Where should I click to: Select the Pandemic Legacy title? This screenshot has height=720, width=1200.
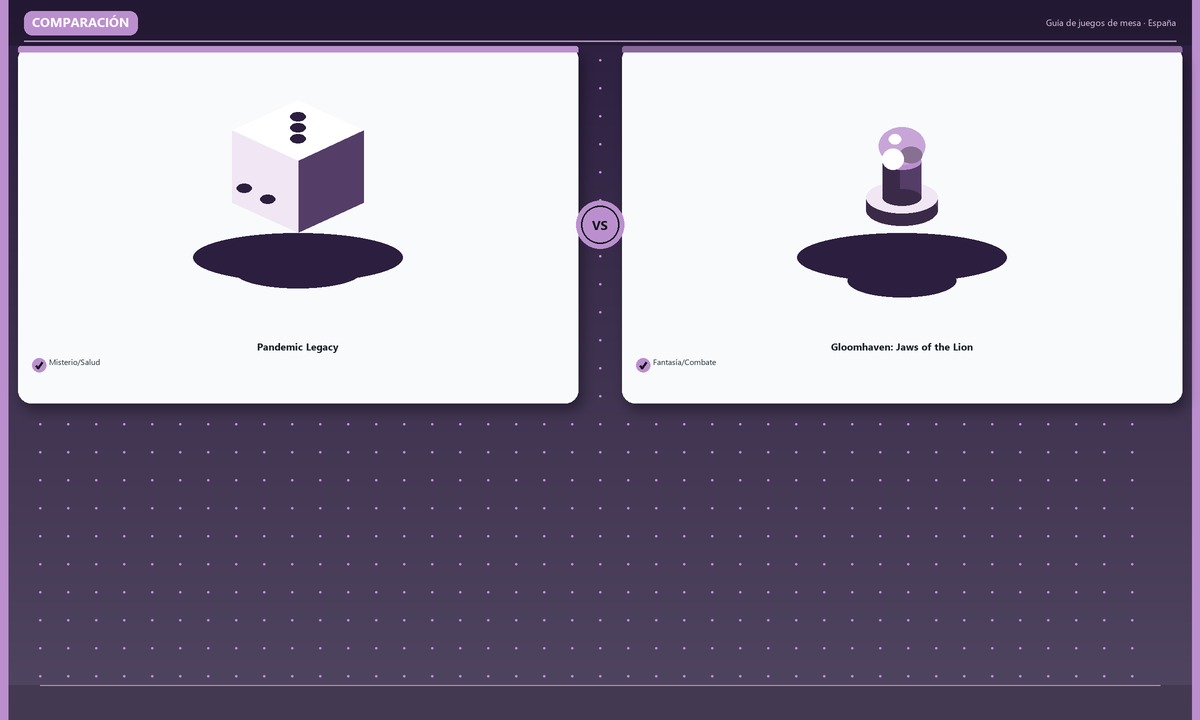298,347
